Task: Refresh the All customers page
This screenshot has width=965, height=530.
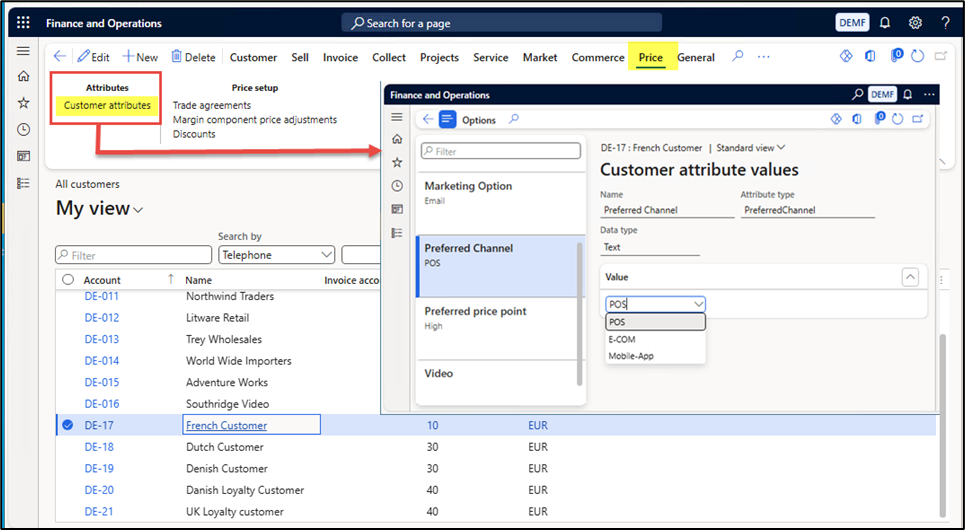Action: coord(918,57)
